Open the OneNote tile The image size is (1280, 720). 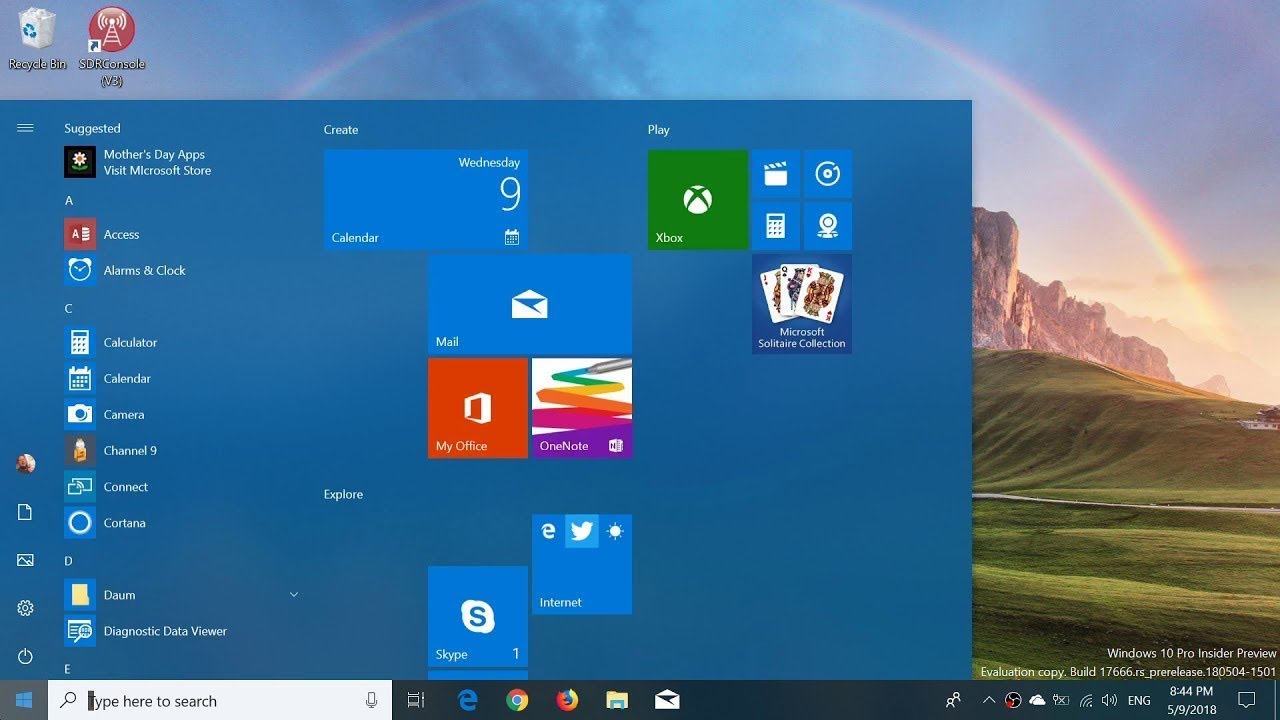tap(582, 408)
